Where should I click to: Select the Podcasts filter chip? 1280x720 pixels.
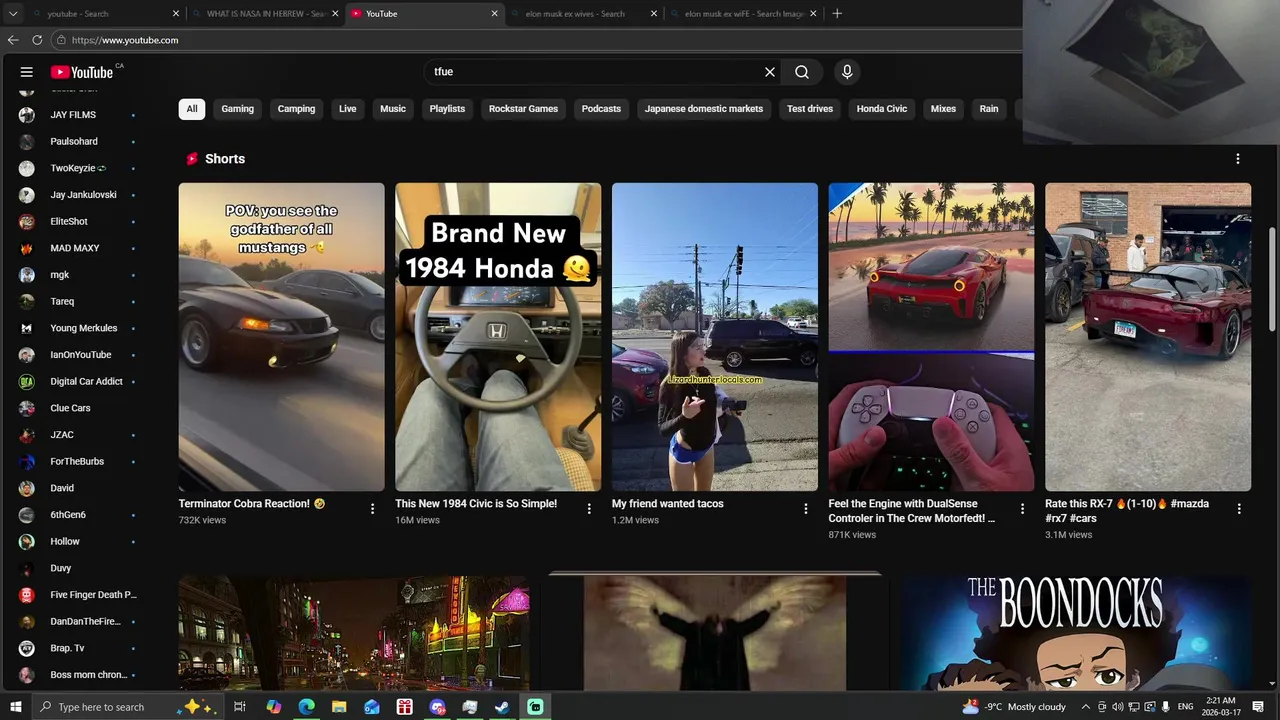click(x=601, y=109)
